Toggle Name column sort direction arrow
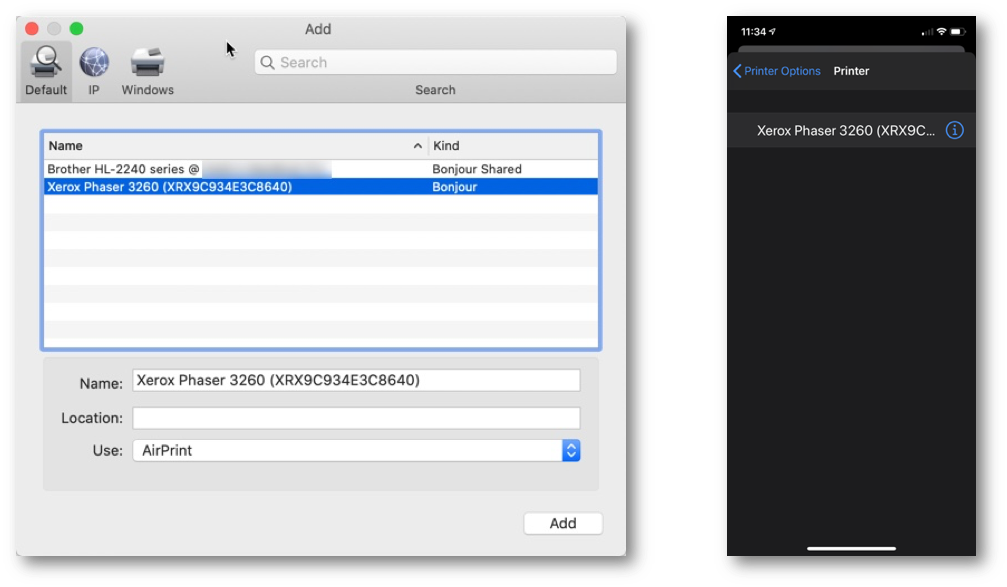This screenshot has width=1007, height=587. tap(417, 146)
